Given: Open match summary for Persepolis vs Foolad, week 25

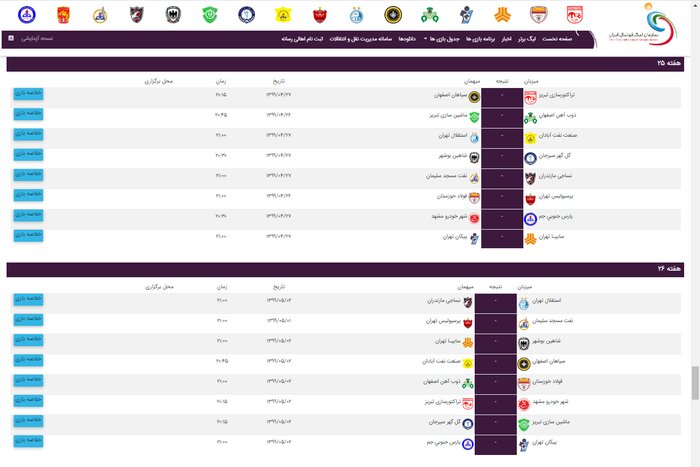Looking at the screenshot, I should tap(28, 195).
